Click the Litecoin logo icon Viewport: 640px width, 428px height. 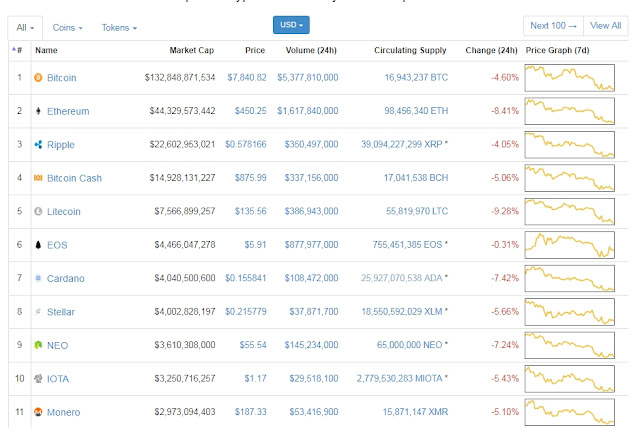tap(38, 211)
